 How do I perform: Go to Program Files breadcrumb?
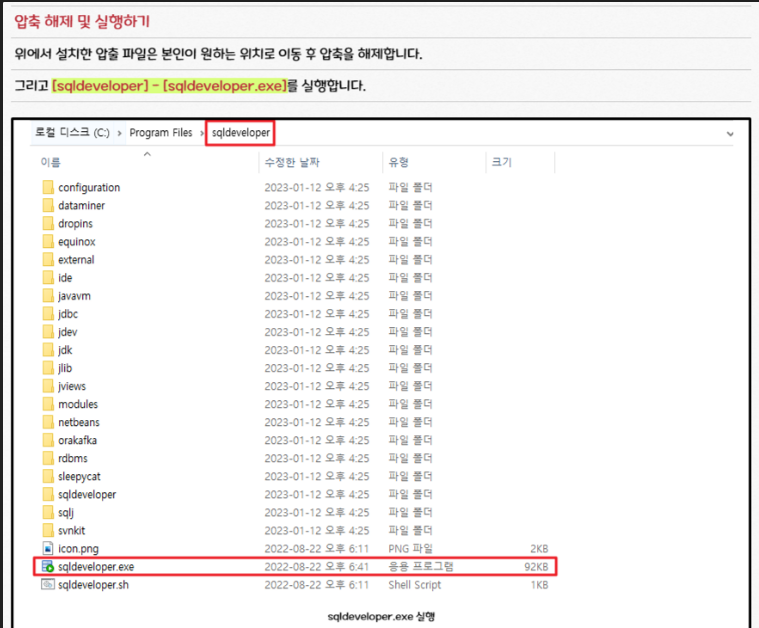161,133
